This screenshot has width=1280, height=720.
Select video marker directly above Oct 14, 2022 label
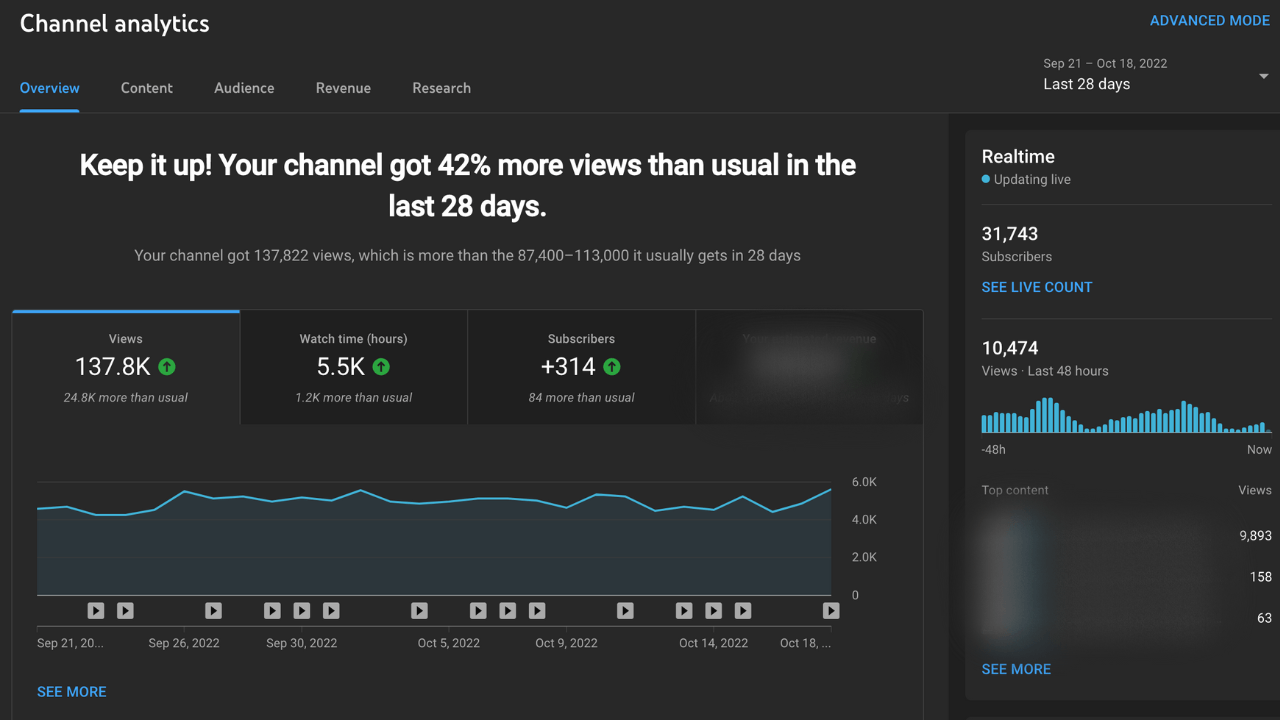click(713, 610)
